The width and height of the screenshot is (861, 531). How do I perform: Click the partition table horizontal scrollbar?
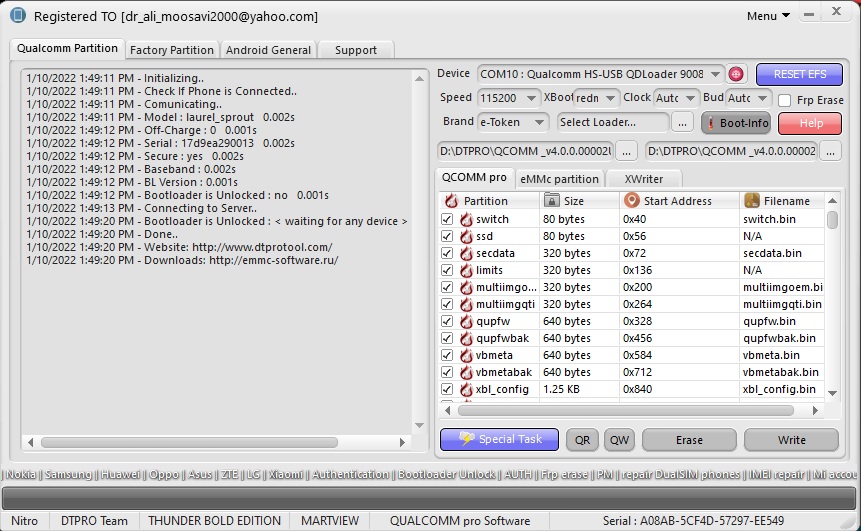coord(626,410)
